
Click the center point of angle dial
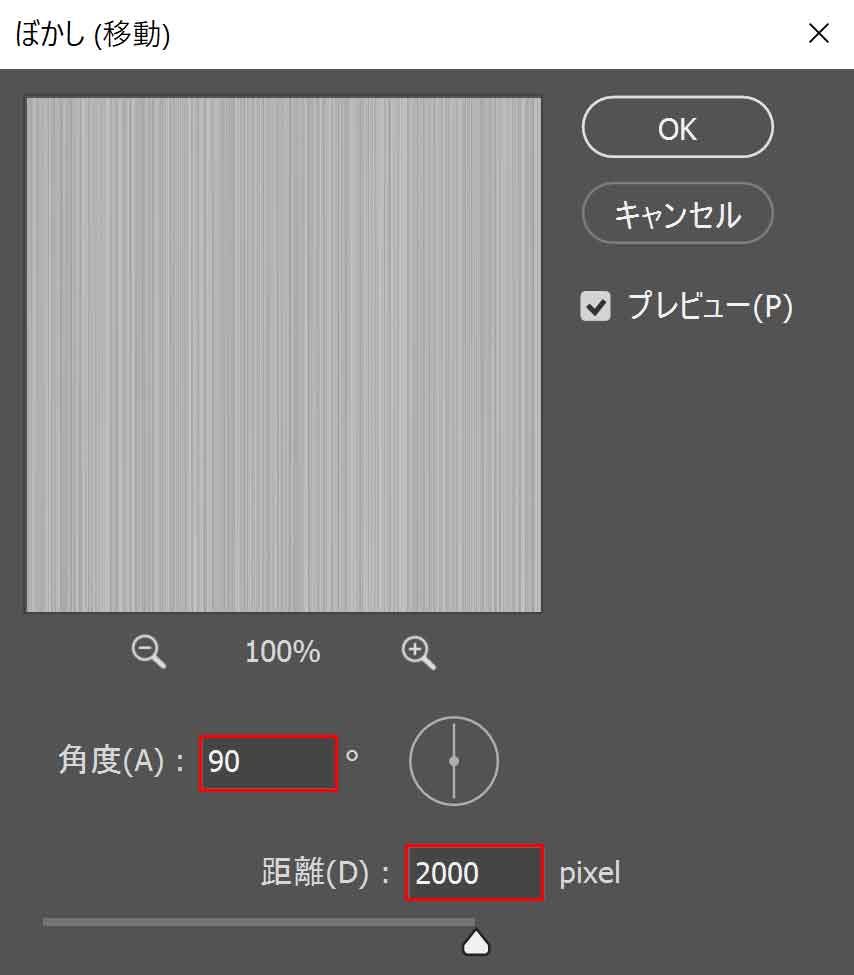pyautogui.click(x=454, y=761)
